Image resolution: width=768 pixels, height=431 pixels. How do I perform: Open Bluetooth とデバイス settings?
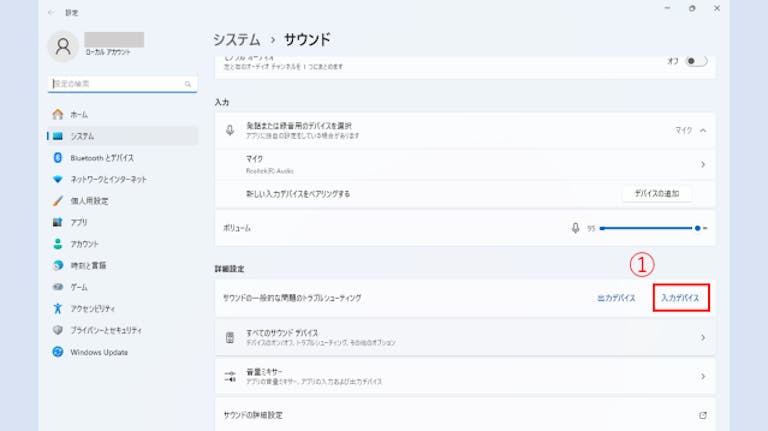[122, 158]
